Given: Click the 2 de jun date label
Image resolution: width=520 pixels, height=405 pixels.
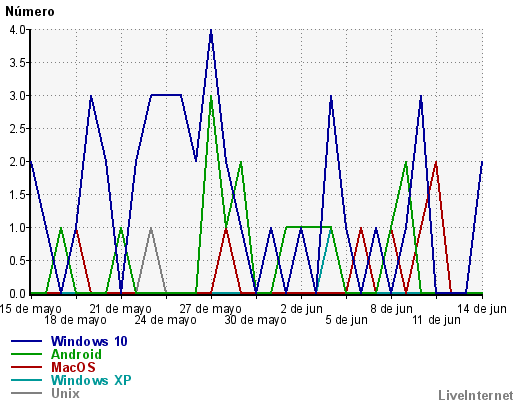Looking at the screenshot, I should click(x=301, y=309).
